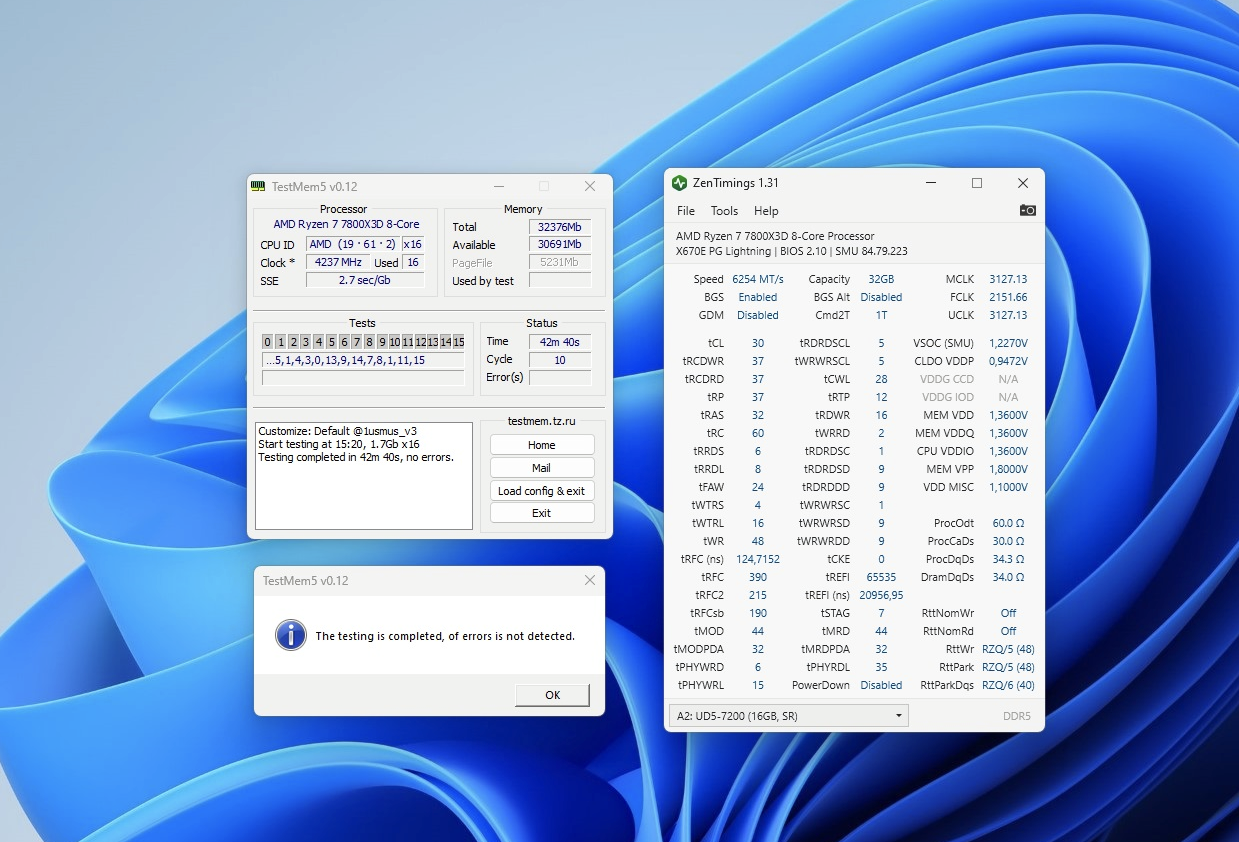The width and height of the screenshot is (1239, 842).
Task: Open the File menu in ZenTimings
Action: click(686, 211)
